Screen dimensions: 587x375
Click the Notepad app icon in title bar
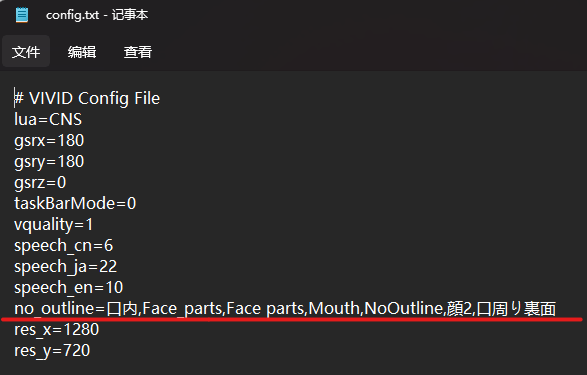[x=22, y=15]
